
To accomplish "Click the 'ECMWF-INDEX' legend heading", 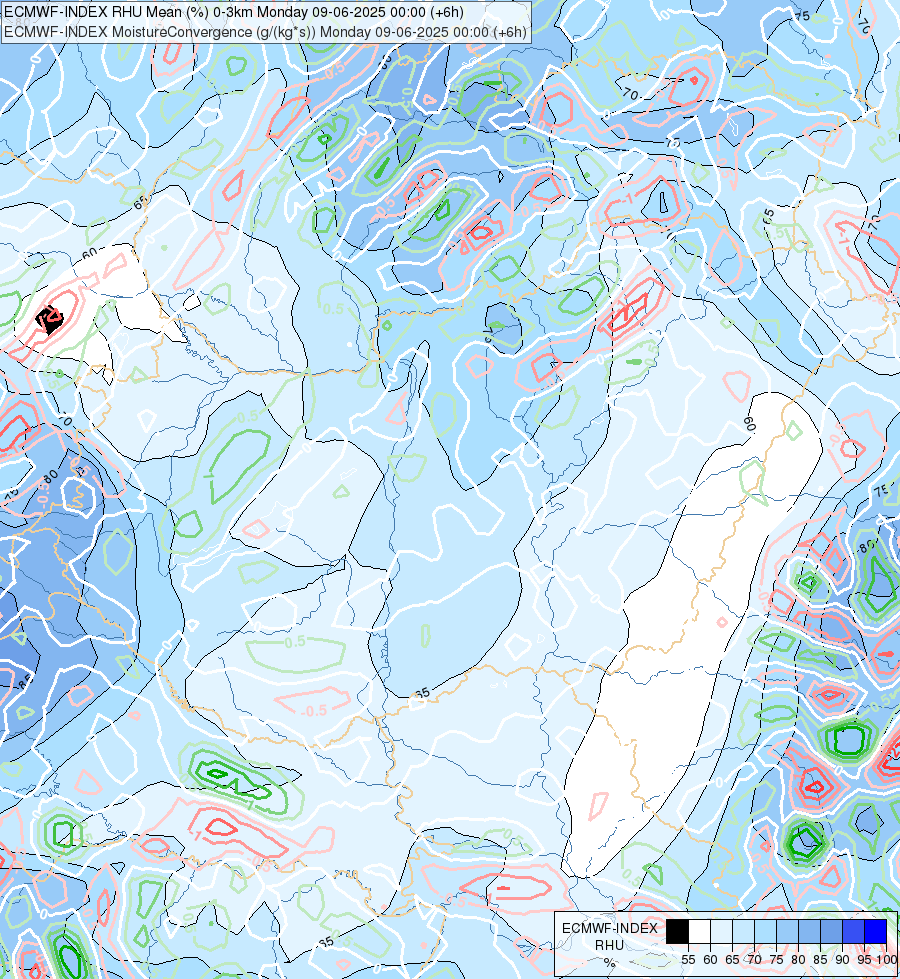I will click(x=610, y=928).
